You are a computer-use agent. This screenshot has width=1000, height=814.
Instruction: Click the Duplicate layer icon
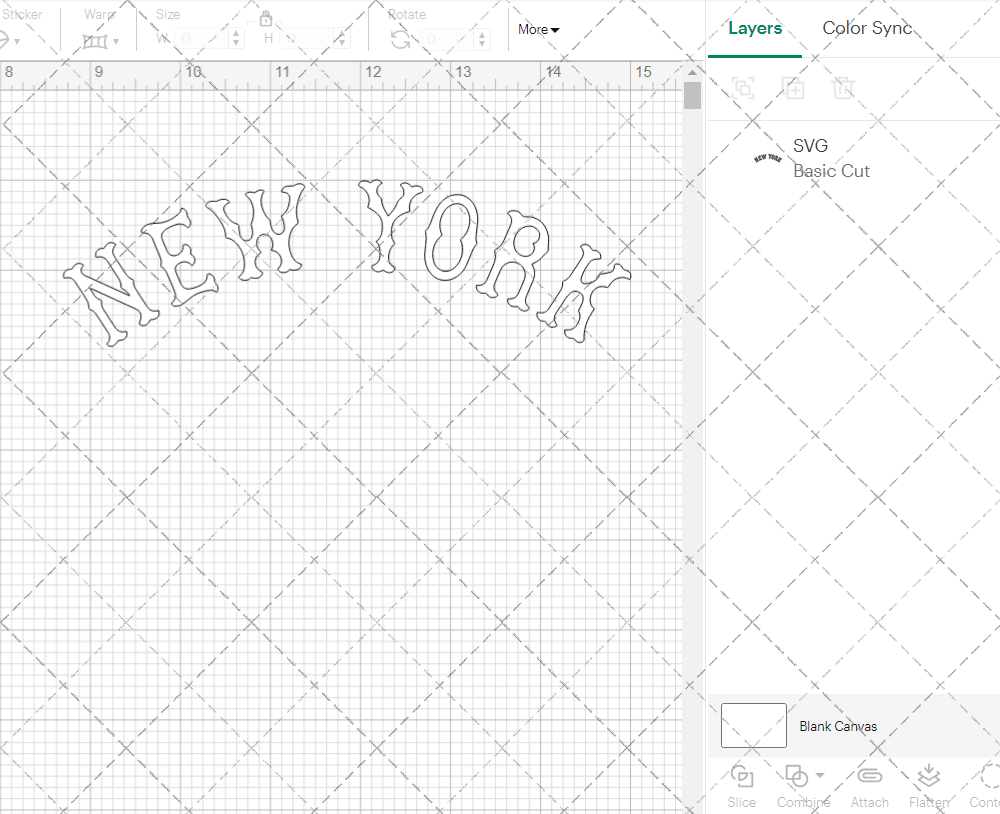tap(794, 88)
